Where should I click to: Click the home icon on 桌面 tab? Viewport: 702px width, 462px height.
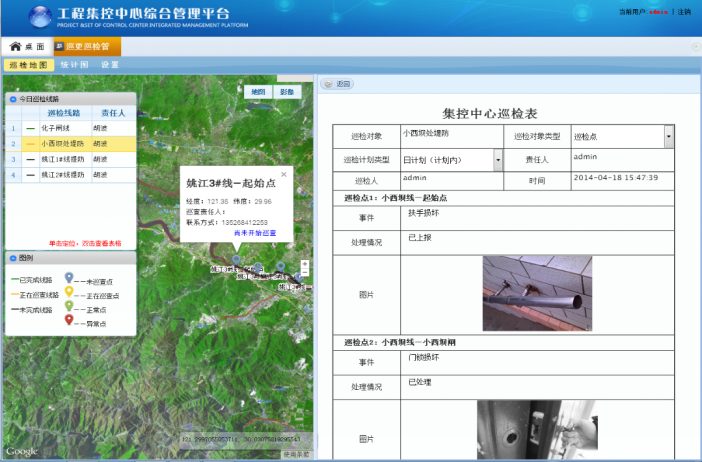pos(15,47)
